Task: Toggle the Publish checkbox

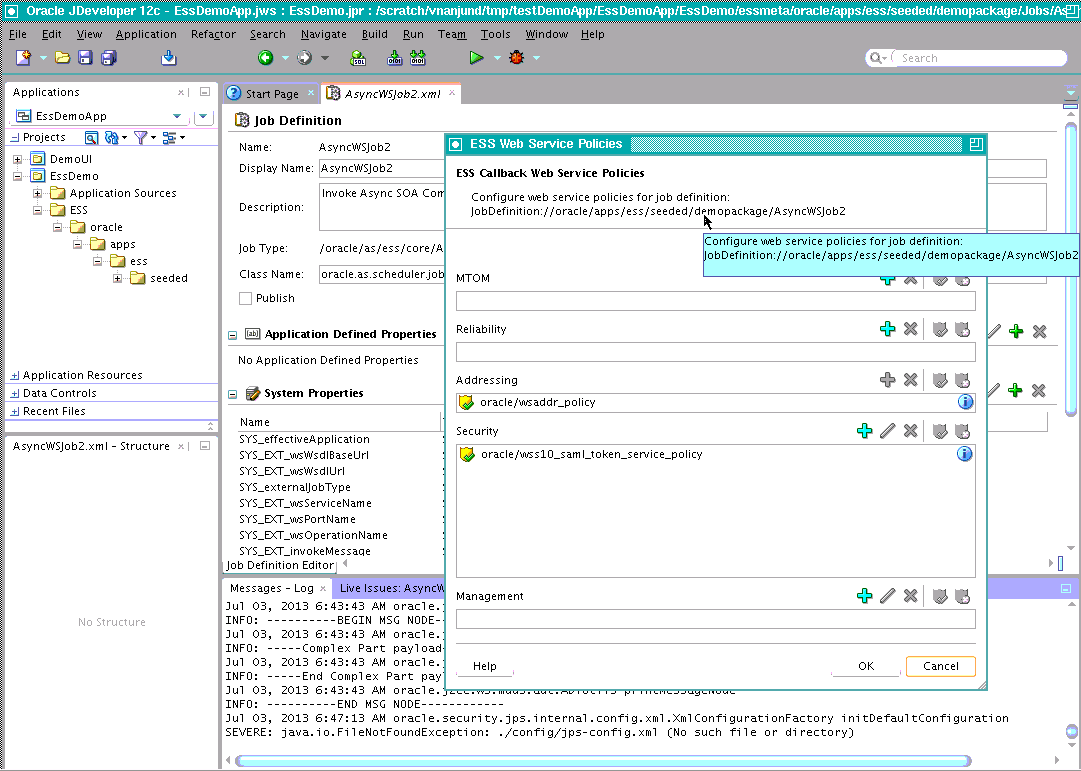Action: pos(245,299)
